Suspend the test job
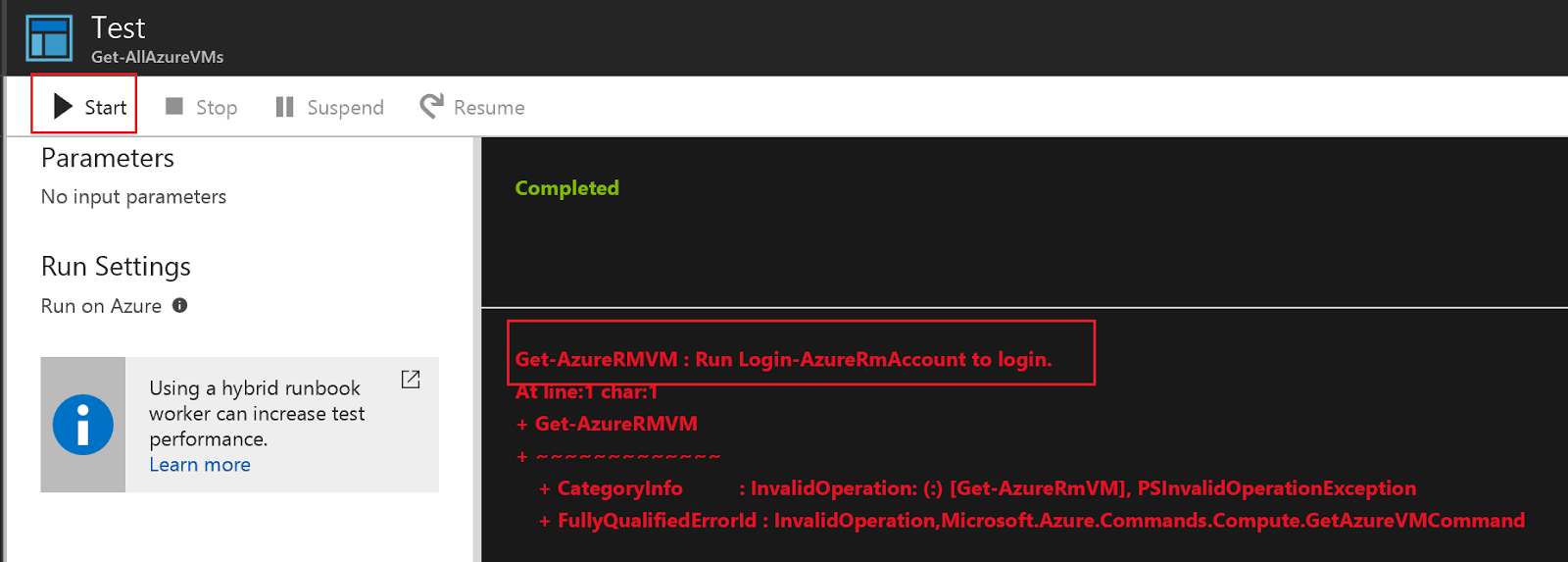 [x=329, y=107]
